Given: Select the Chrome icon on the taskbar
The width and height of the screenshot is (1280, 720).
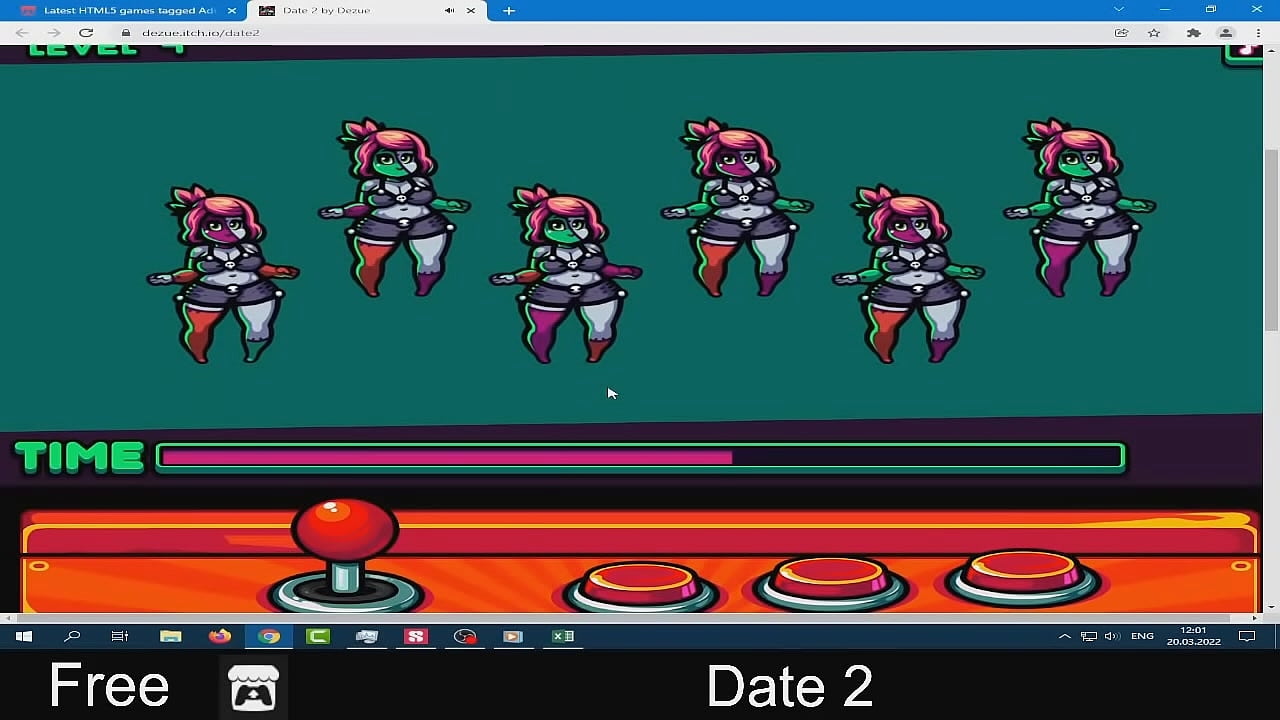Looking at the screenshot, I should point(267,636).
